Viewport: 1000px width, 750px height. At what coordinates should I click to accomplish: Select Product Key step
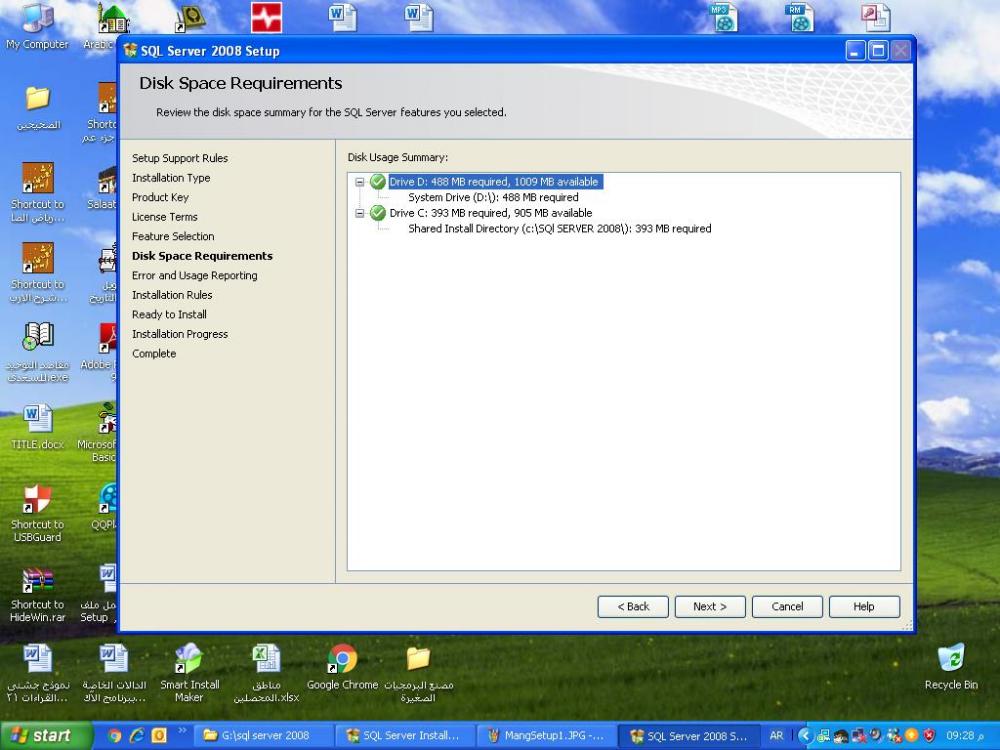click(160, 197)
